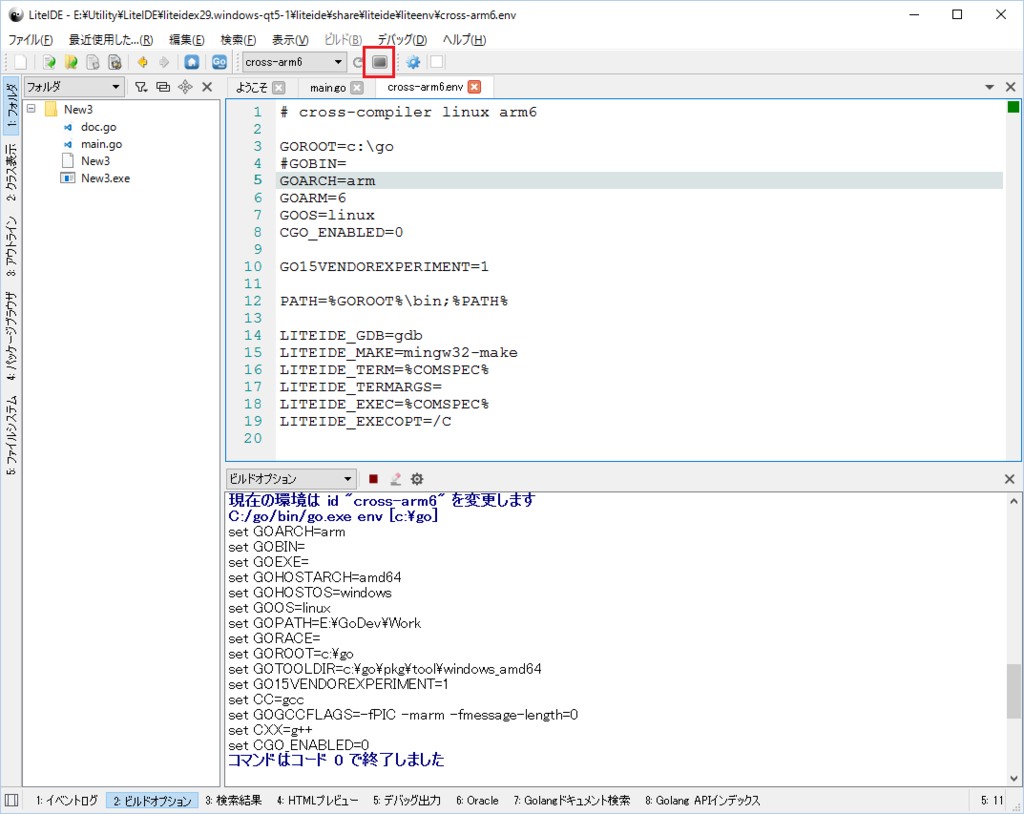
Task: Select New3.exe in the folder tree
Action: coord(105,178)
